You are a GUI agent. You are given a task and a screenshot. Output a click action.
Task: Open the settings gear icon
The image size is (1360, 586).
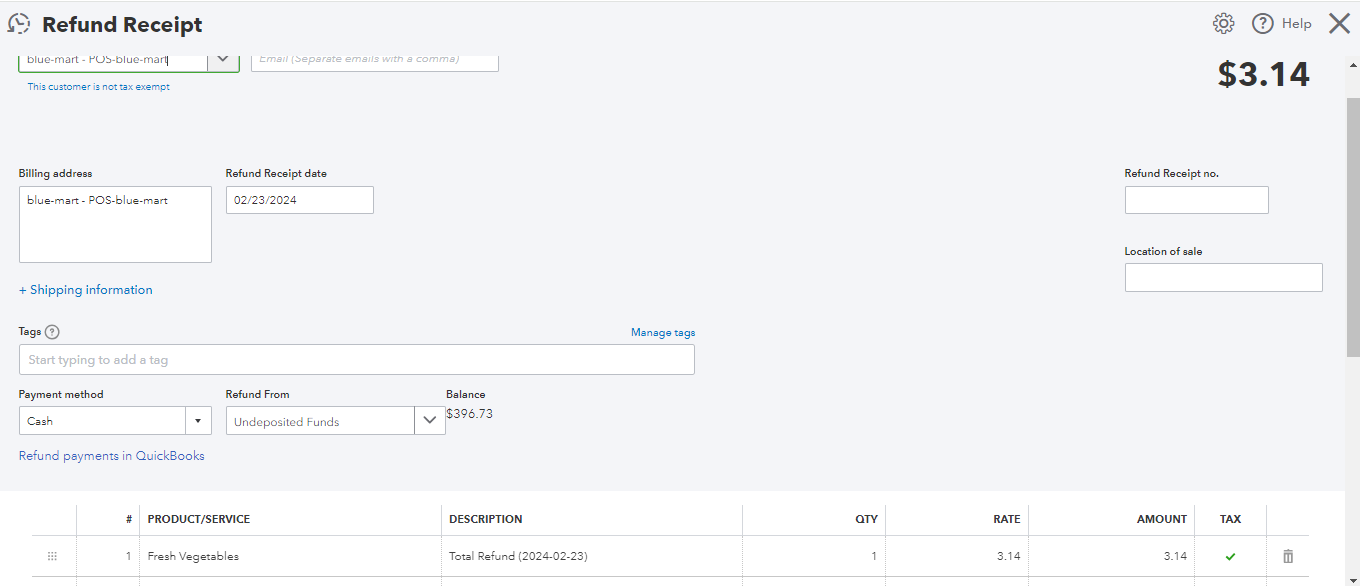1223,24
